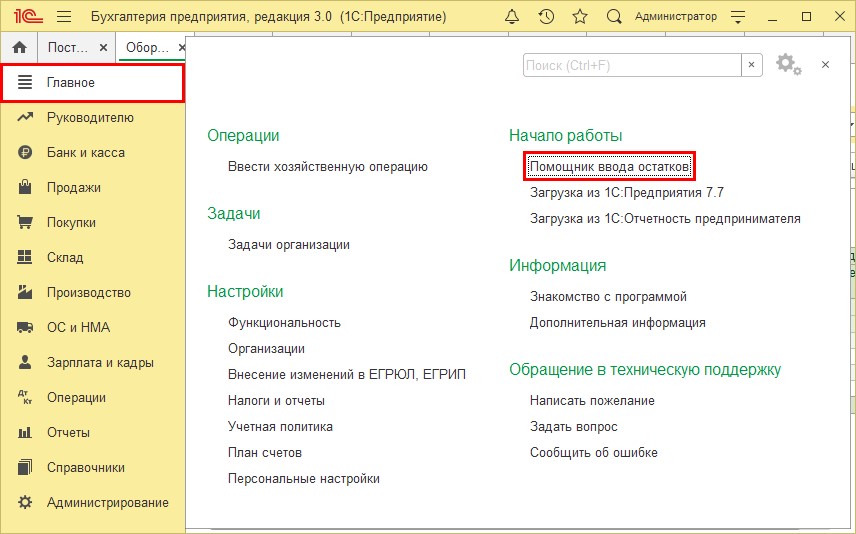856x534 pixels.
Task: Open План счетов
Action: [265, 453]
